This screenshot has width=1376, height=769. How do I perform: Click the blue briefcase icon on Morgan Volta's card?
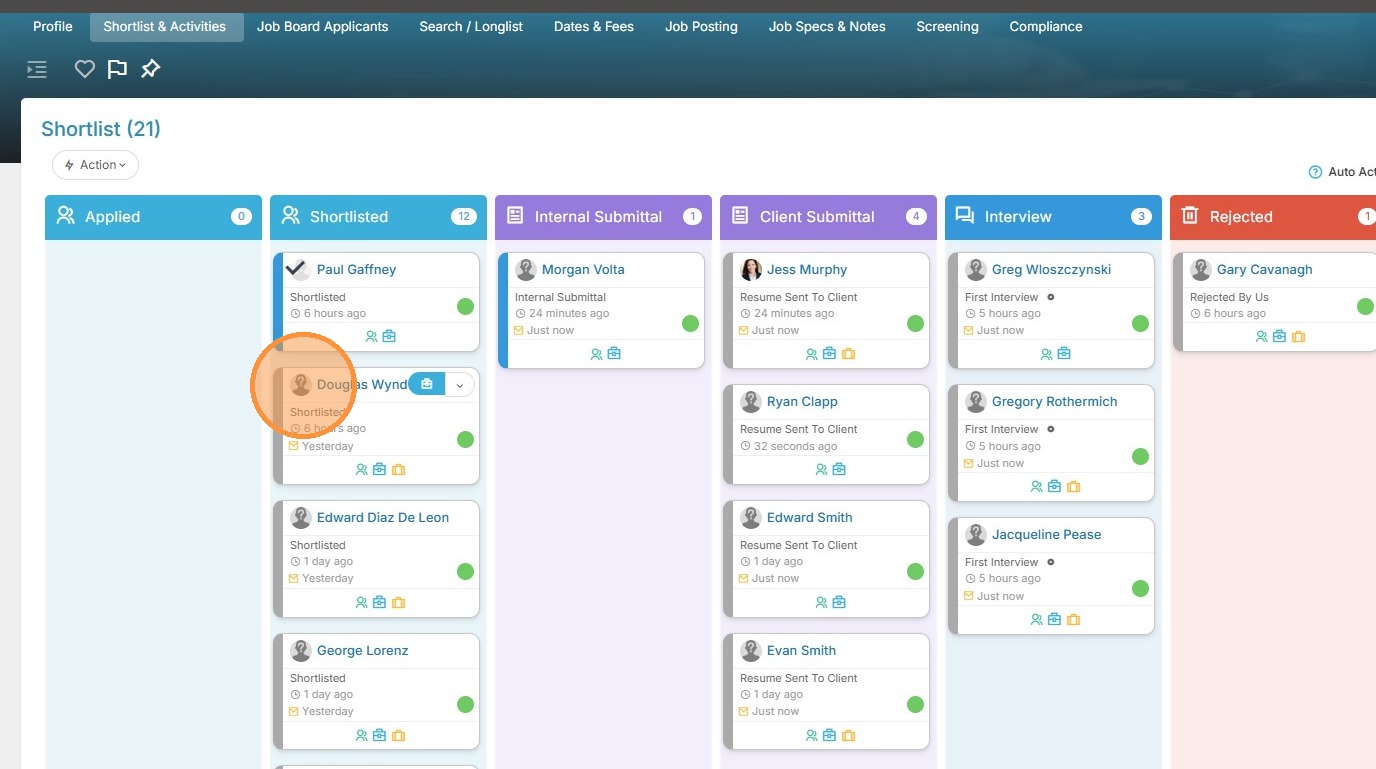pos(614,354)
